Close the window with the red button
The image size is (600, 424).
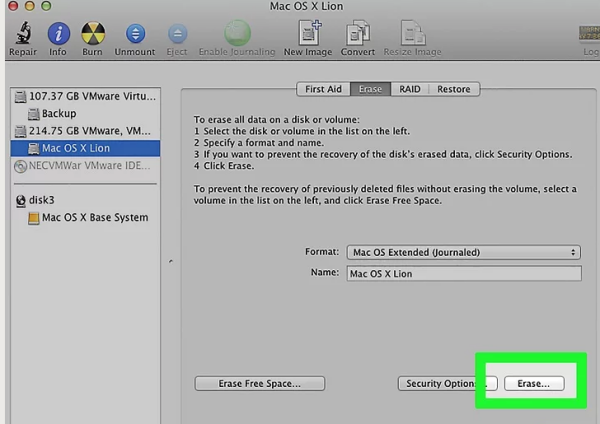pyautogui.click(x=13, y=6)
